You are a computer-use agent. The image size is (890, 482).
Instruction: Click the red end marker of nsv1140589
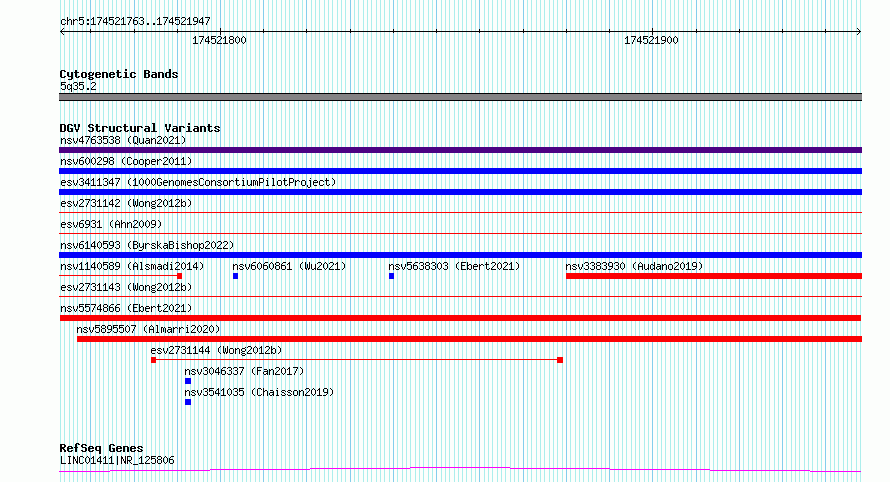pos(179,276)
